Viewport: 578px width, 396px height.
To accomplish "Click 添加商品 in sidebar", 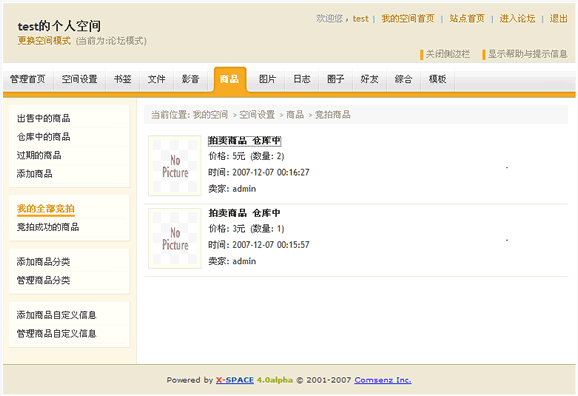I will click(x=35, y=174).
